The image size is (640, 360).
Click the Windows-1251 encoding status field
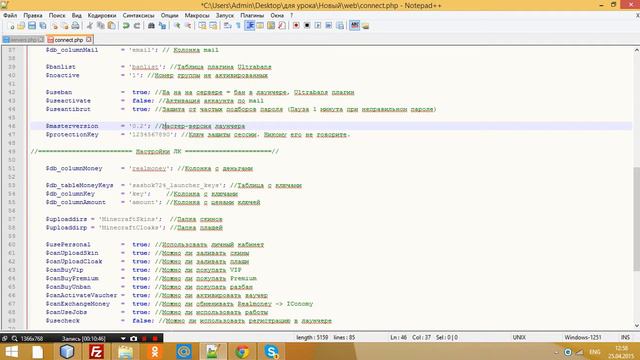tap(582, 338)
